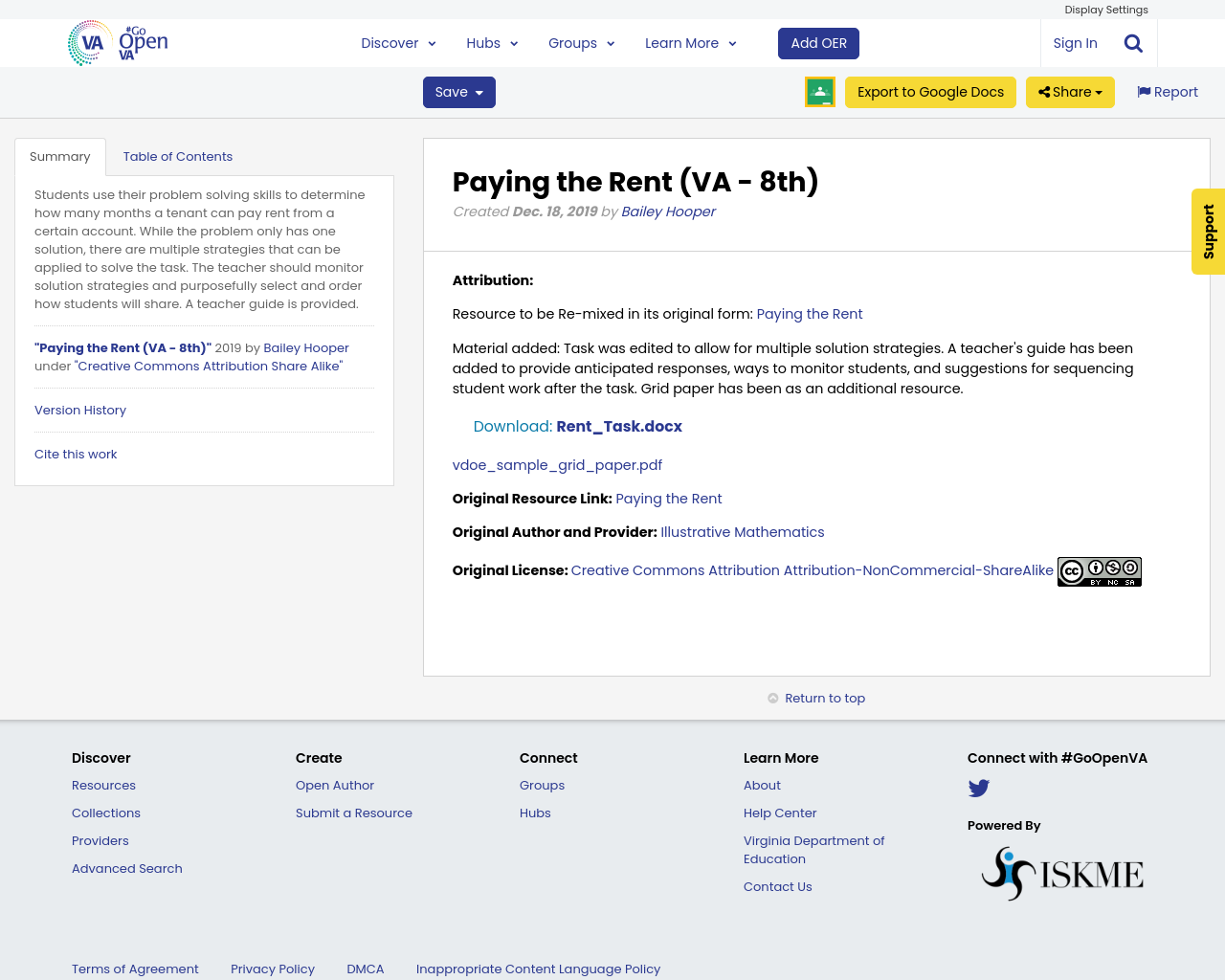Click the Cite this work link
This screenshot has height=980, width=1225.
(76, 454)
